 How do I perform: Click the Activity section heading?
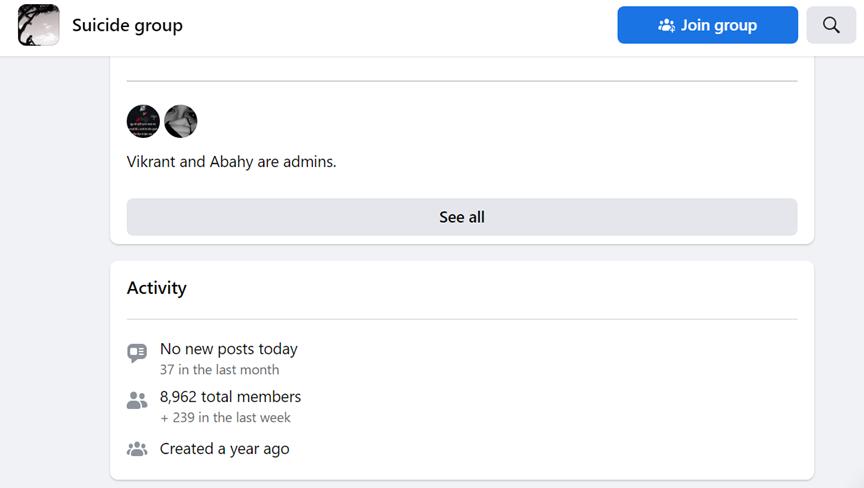156,288
